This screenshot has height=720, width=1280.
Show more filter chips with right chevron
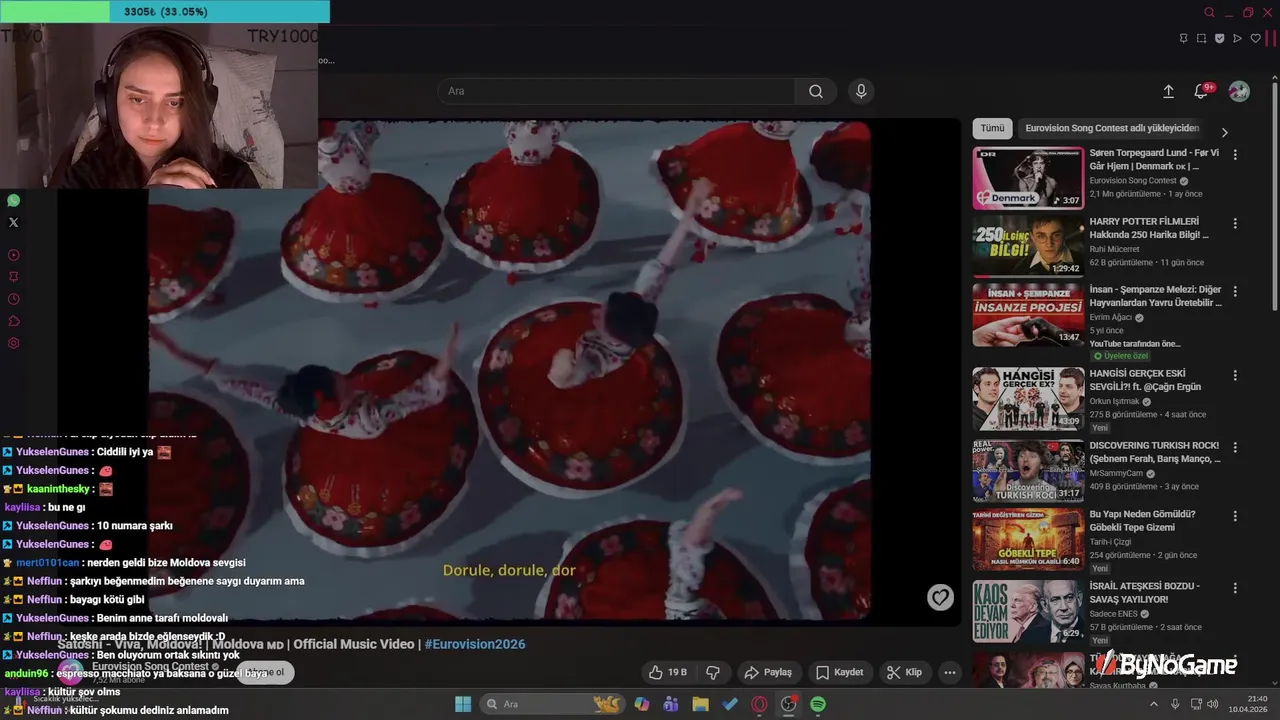1224,132
